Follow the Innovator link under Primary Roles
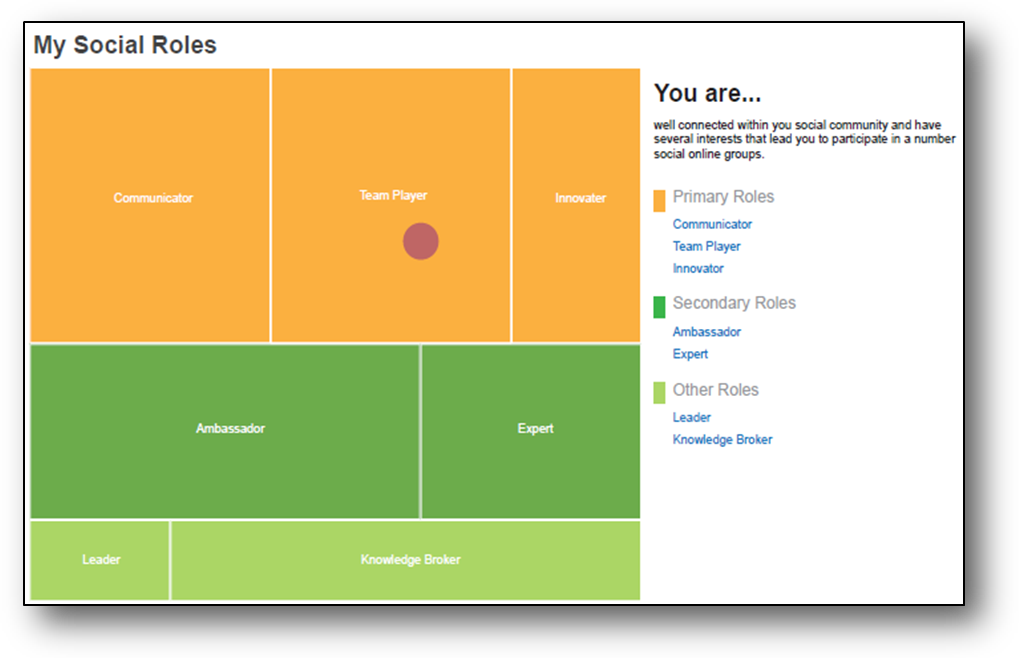This screenshot has width=1019, height=658. coord(698,269)
